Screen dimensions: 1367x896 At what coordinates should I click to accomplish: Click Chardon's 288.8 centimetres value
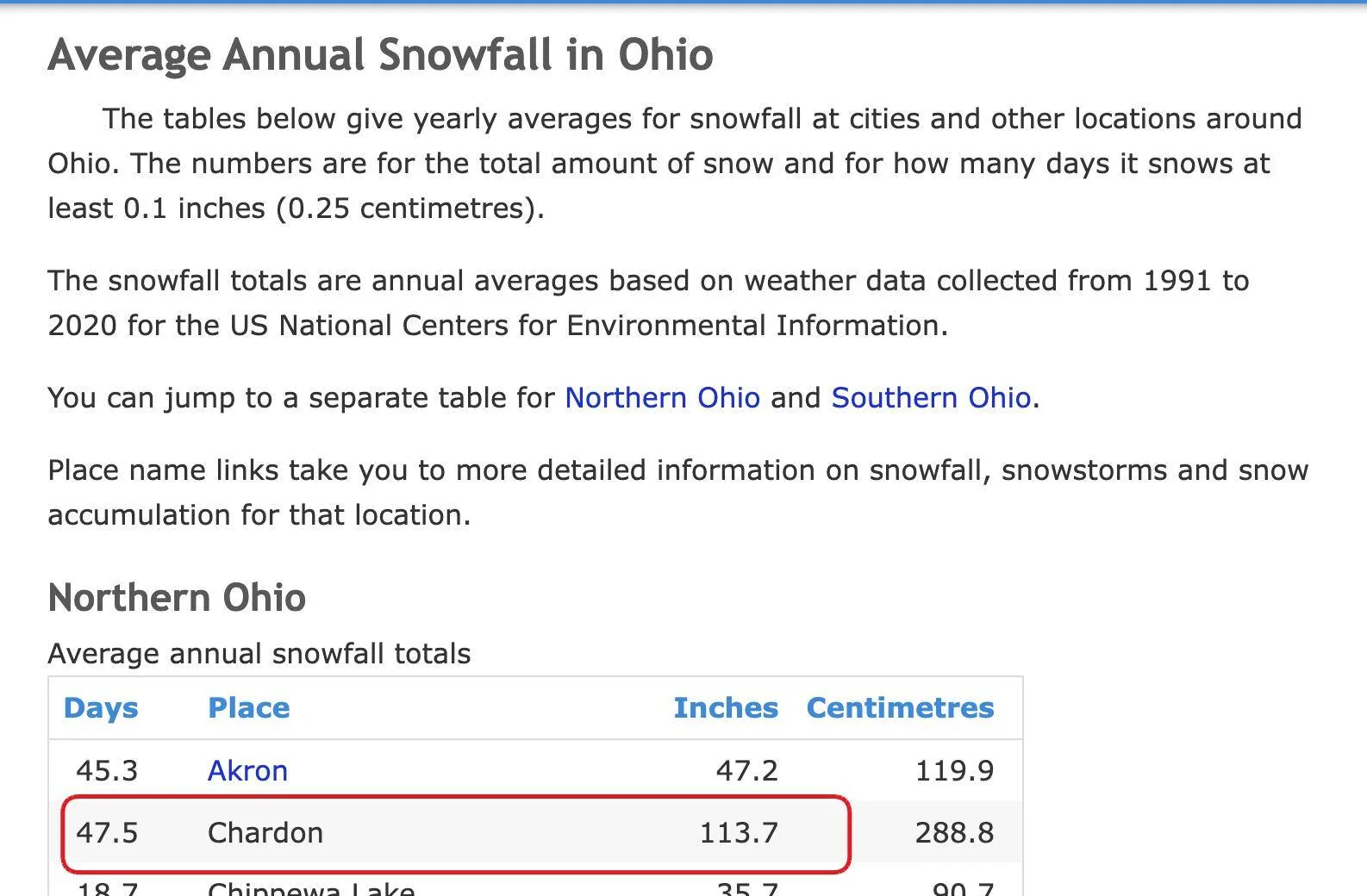tap(954, 833)
